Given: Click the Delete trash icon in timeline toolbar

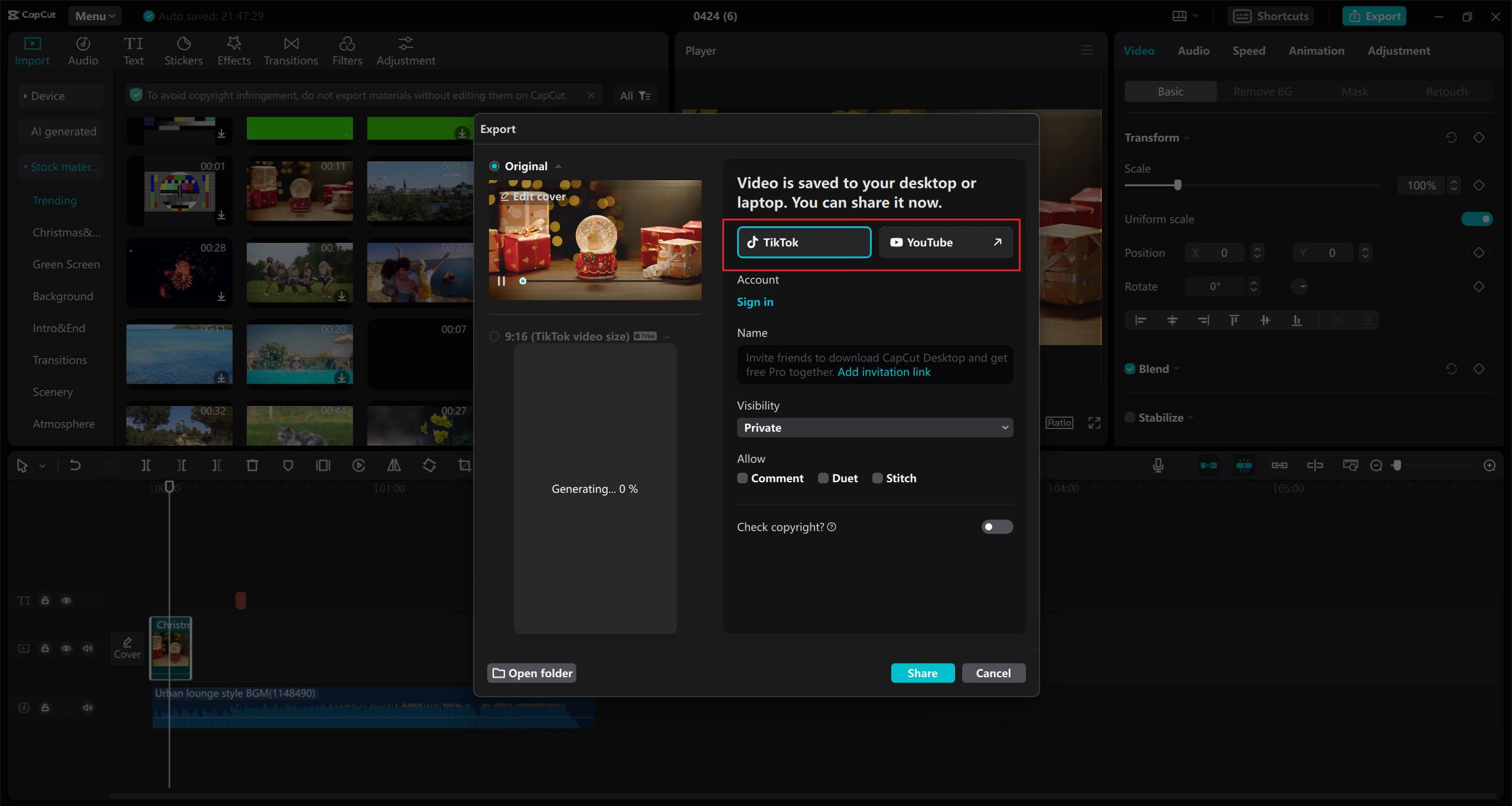Looking at the screenshot, I should (x=252, y=466).
